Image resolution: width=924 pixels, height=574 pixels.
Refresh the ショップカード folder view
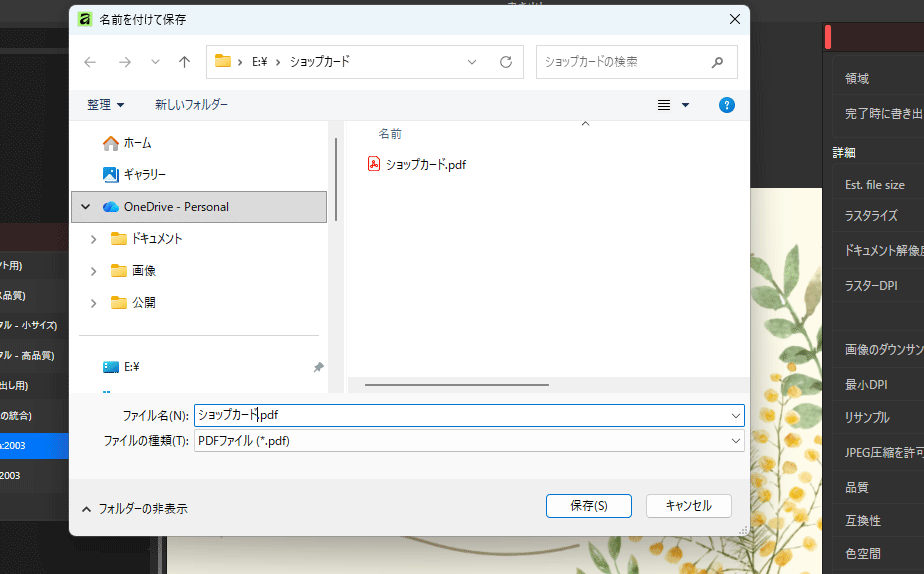tap(506, 62)
